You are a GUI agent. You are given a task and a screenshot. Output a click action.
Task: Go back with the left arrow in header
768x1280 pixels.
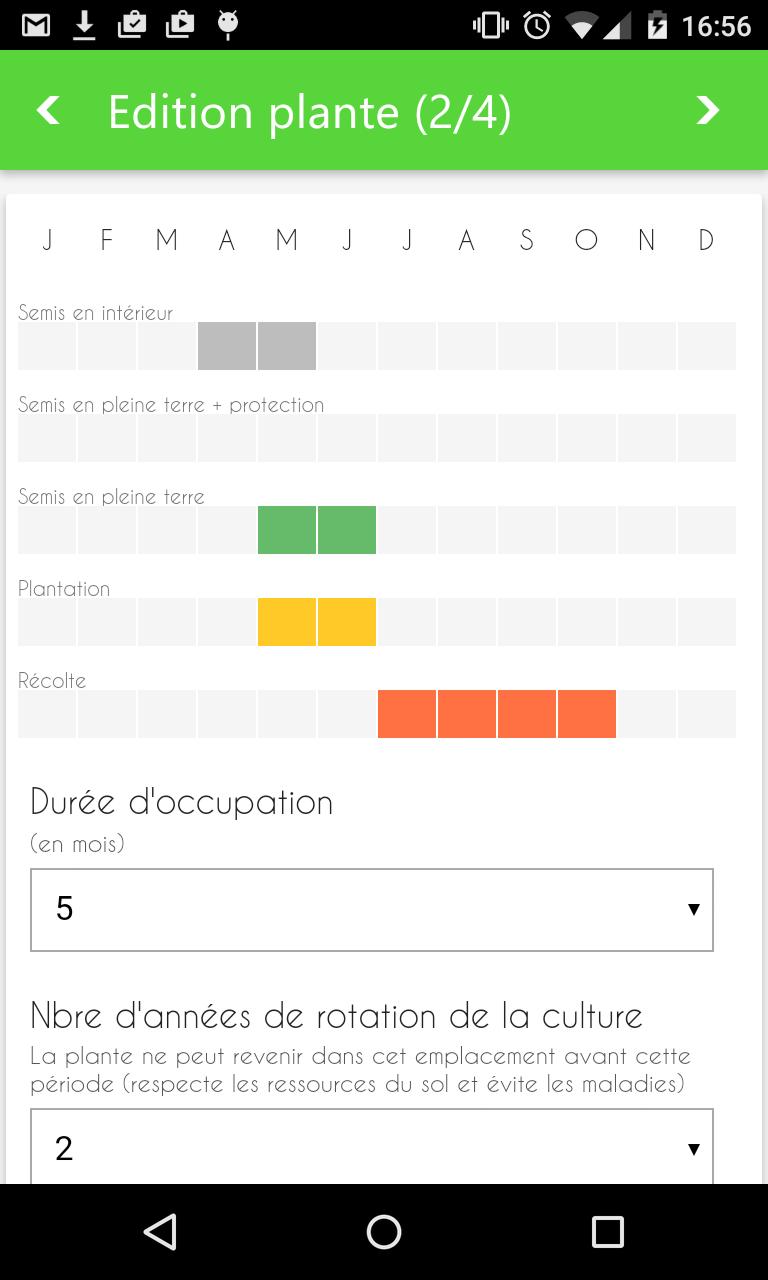[x=48, y=110]
